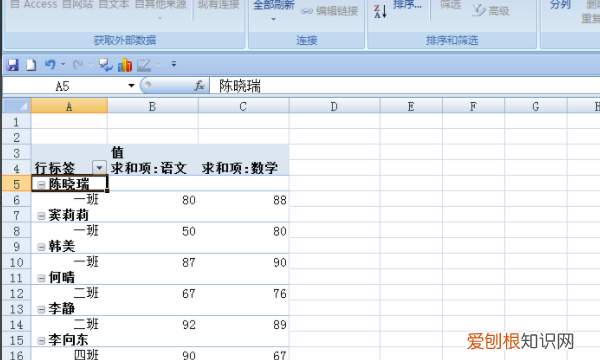Click the 一班 cell under 韩美

69,262
